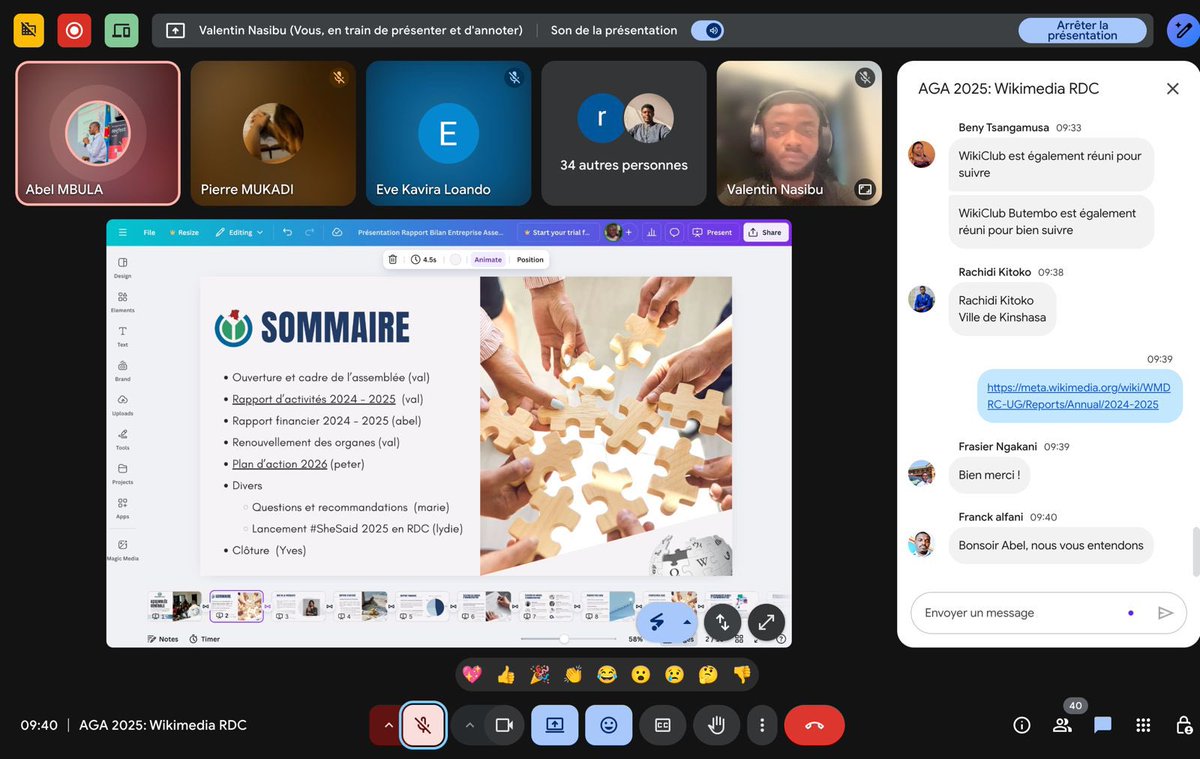
Task: Click the present screen button in call bar
Action: point(555,725)
